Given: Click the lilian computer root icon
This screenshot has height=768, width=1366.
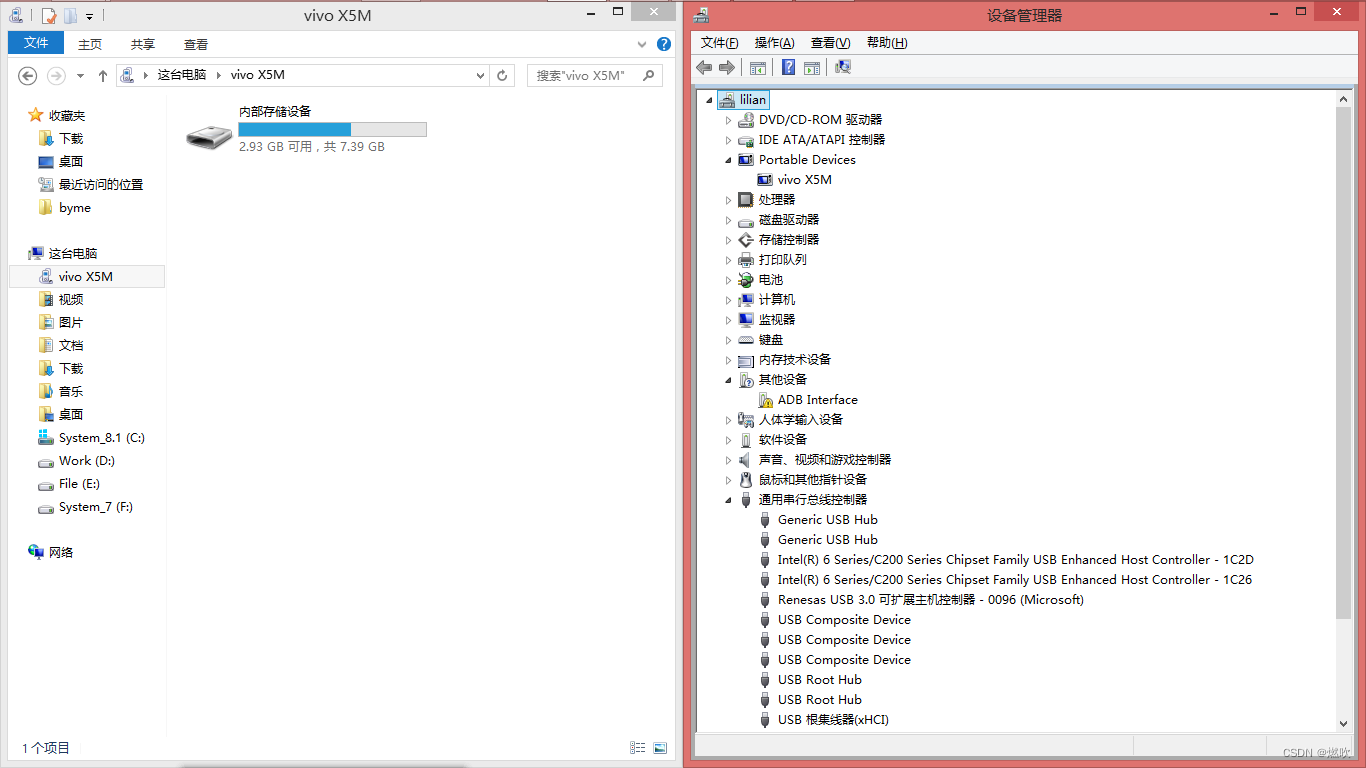Looking at the screenshot, I should click(x=727, y=100).
